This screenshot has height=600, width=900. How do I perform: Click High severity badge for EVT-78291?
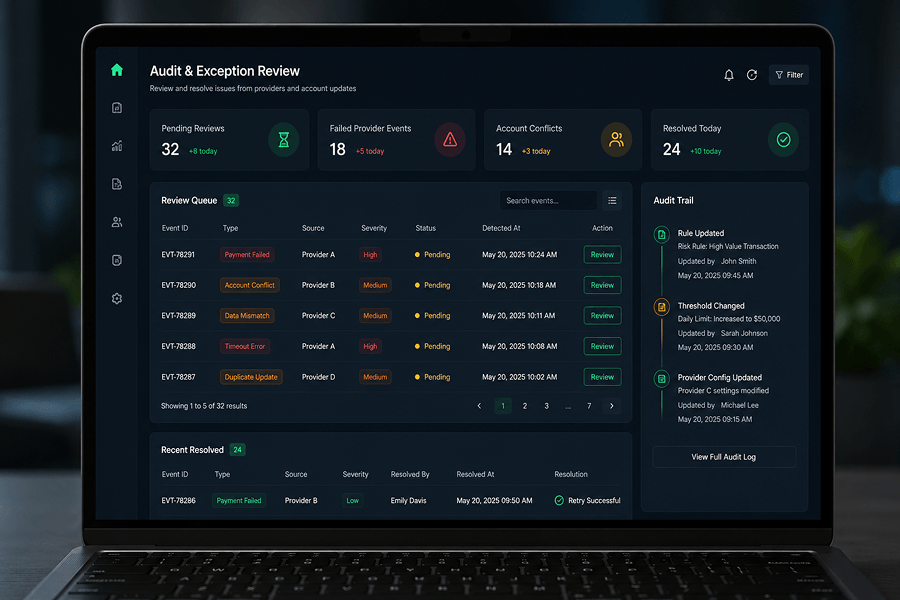pos(370,254)
